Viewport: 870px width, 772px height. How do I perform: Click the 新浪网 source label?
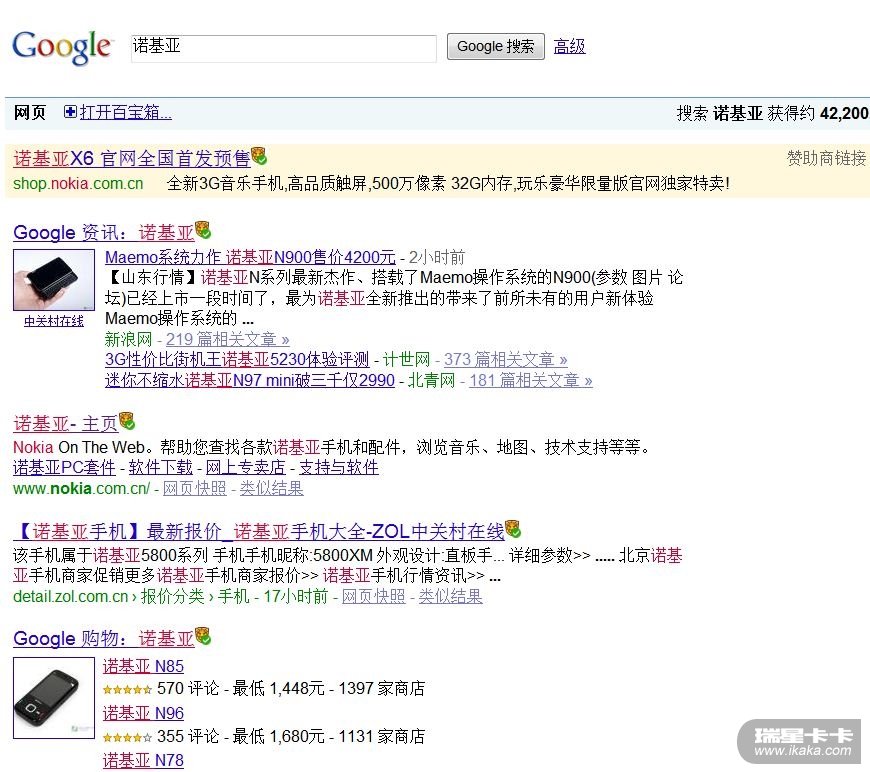(x=128, y=339)
